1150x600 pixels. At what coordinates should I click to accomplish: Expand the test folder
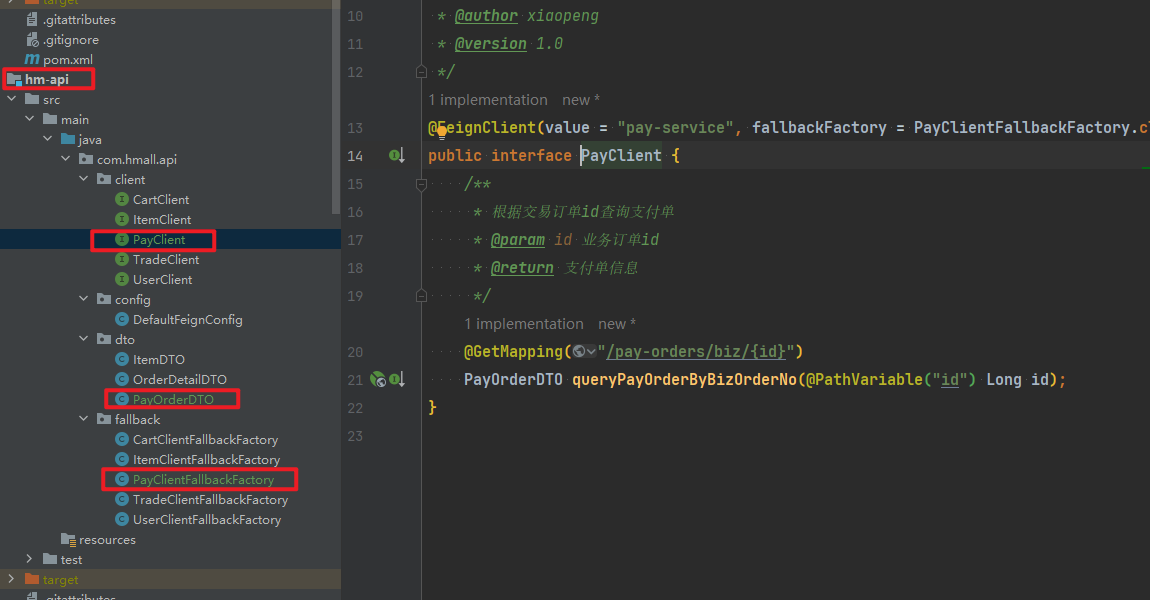pos(30,560)
